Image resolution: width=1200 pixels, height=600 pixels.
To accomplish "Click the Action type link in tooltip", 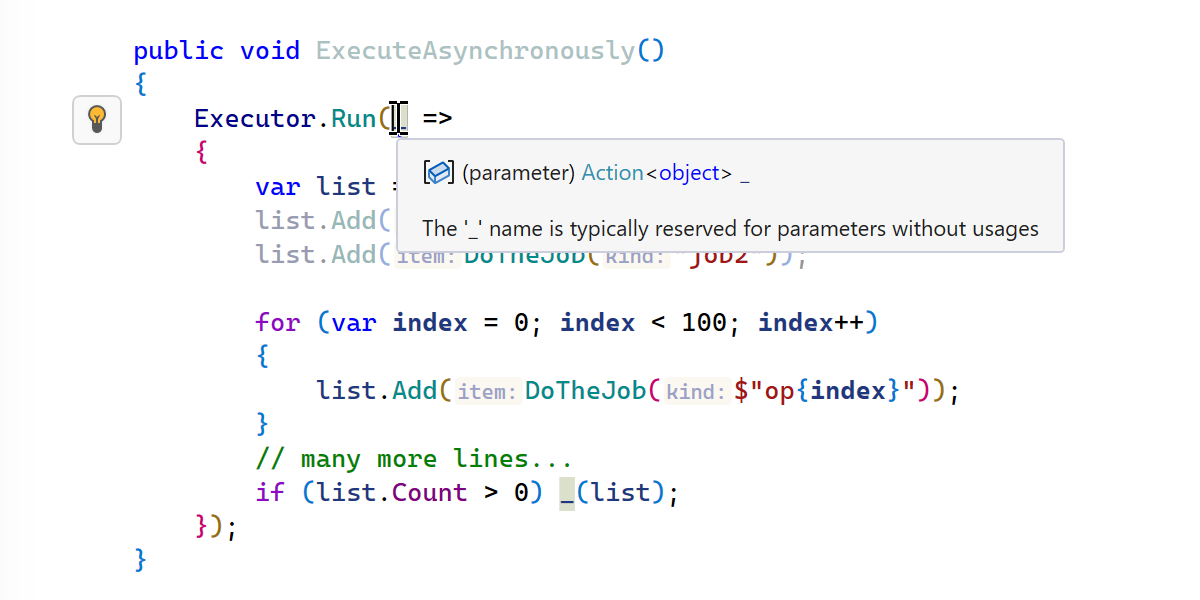I will coord(612,173).
